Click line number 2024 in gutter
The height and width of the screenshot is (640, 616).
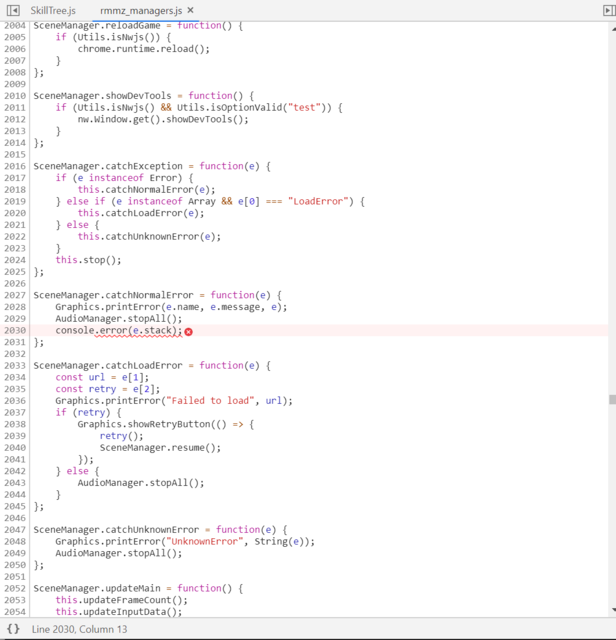15,260
